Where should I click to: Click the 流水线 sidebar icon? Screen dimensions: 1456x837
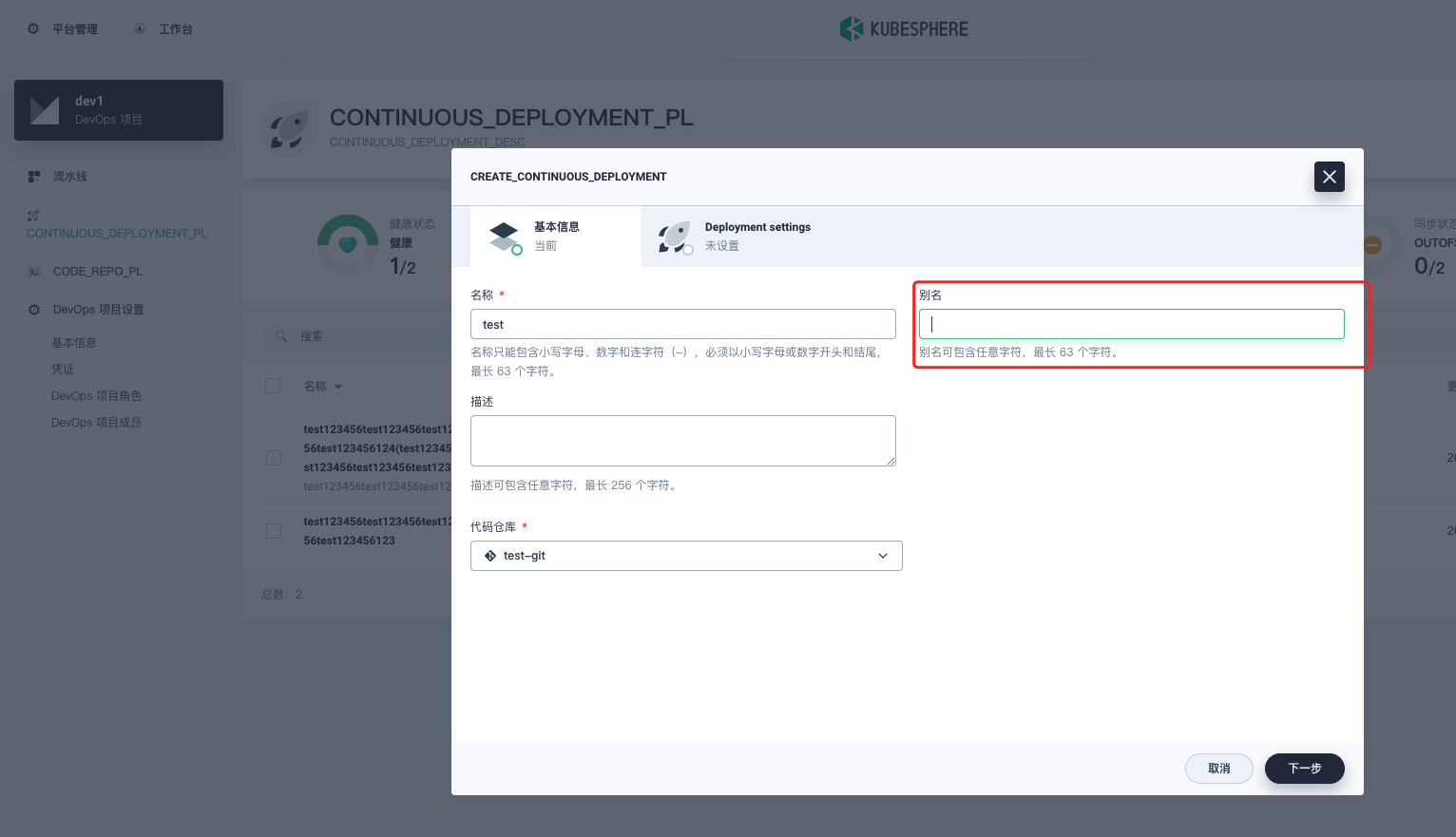click(34, 177)
